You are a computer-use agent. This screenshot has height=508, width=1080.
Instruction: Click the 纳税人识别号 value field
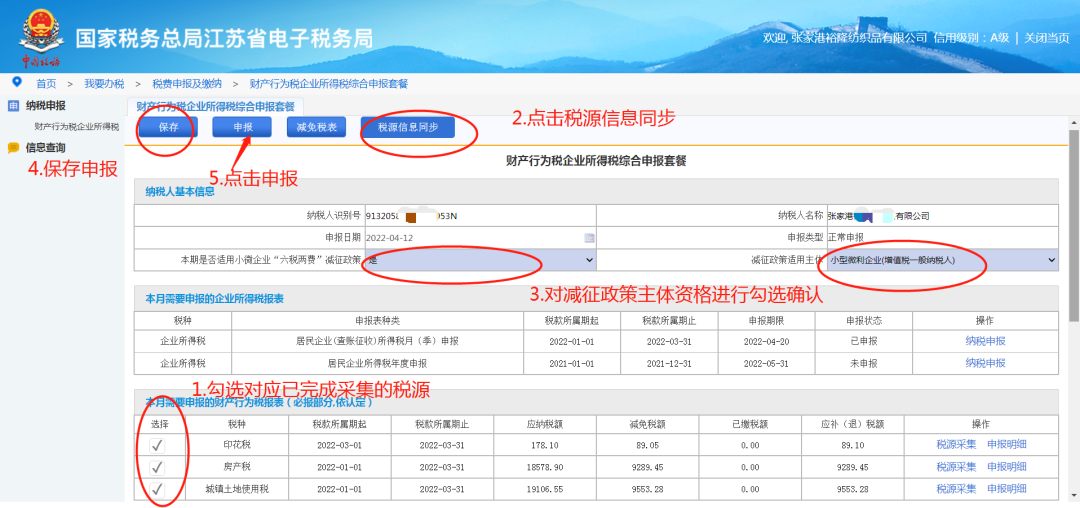pyautogui.click(x=480, y=216)
